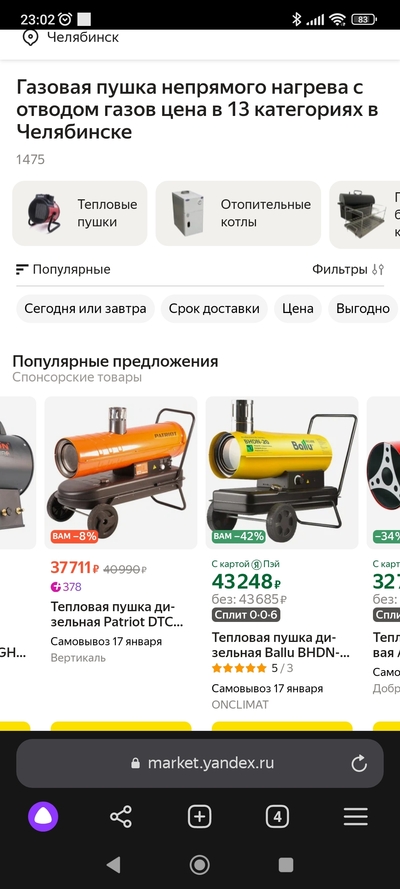The width and height of the screenshot is (400, 889).
Task: Expand the Цена filter chip
Action: click(x=298, y=308)
